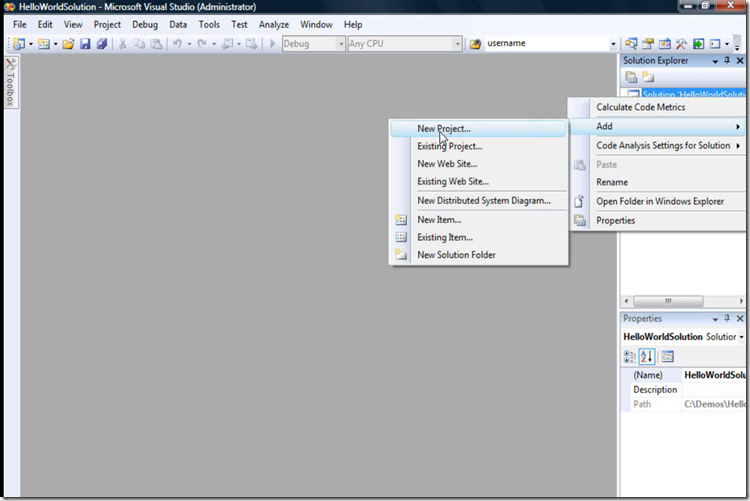Open Properties Window via toolbar icon
Image resolution: width=750 pixels, height=501 pixels.
648,44
